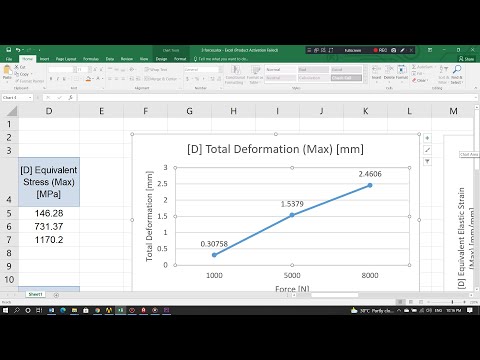The image size is (480, 360).
Task: Open Windows search on the taskbar
Action: pos(17,310)
